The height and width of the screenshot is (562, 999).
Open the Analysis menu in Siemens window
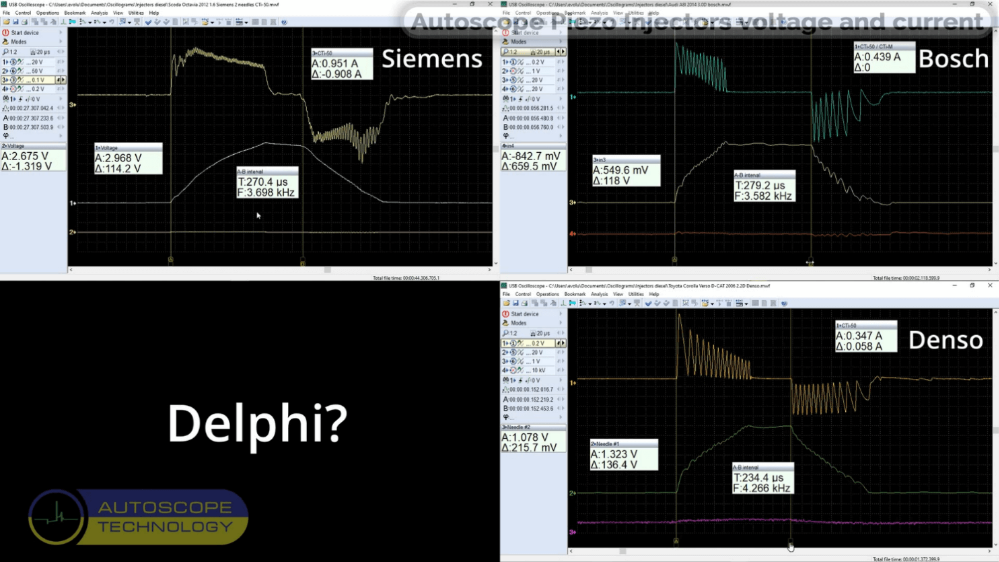point(96,13)
